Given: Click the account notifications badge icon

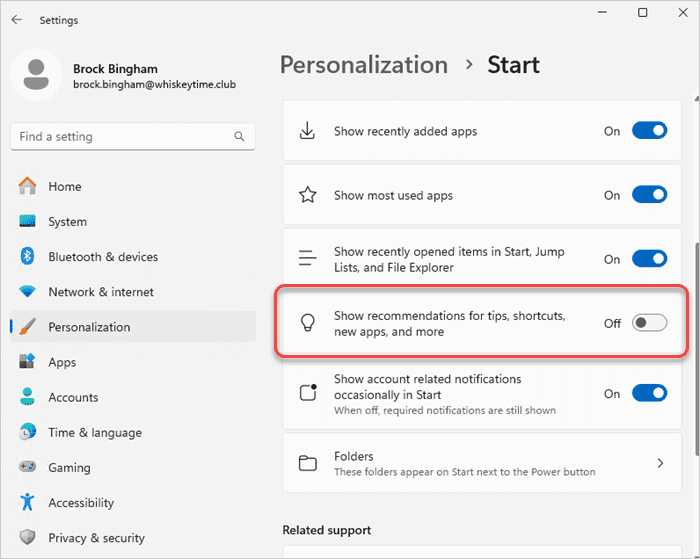Looking at the screenshot, I should click(308, 392).
